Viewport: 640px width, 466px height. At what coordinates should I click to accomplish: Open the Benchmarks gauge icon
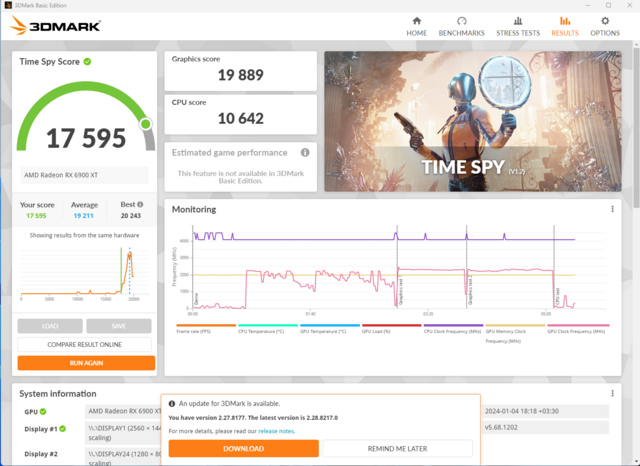point(462,21)
